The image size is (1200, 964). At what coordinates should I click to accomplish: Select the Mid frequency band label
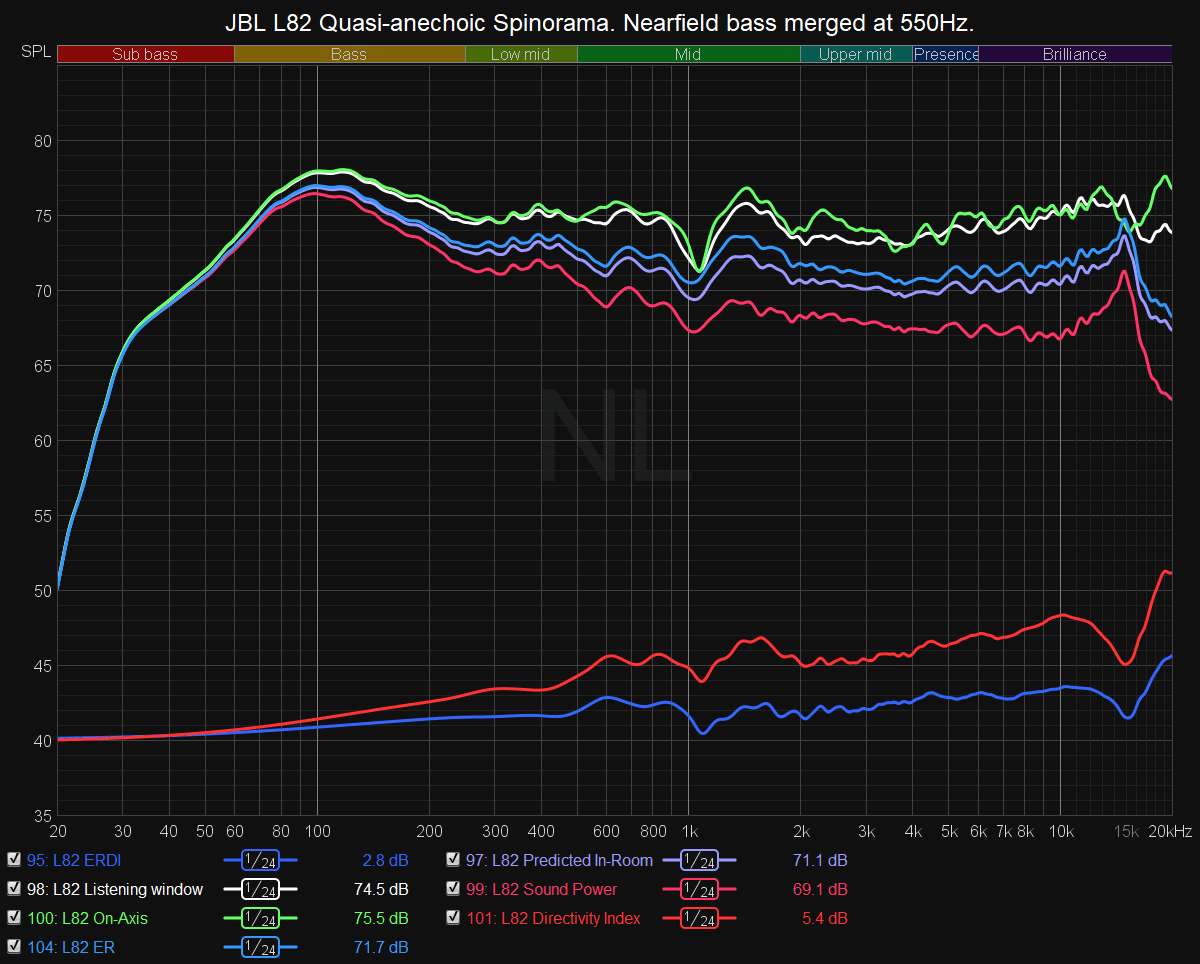(688, 54)
